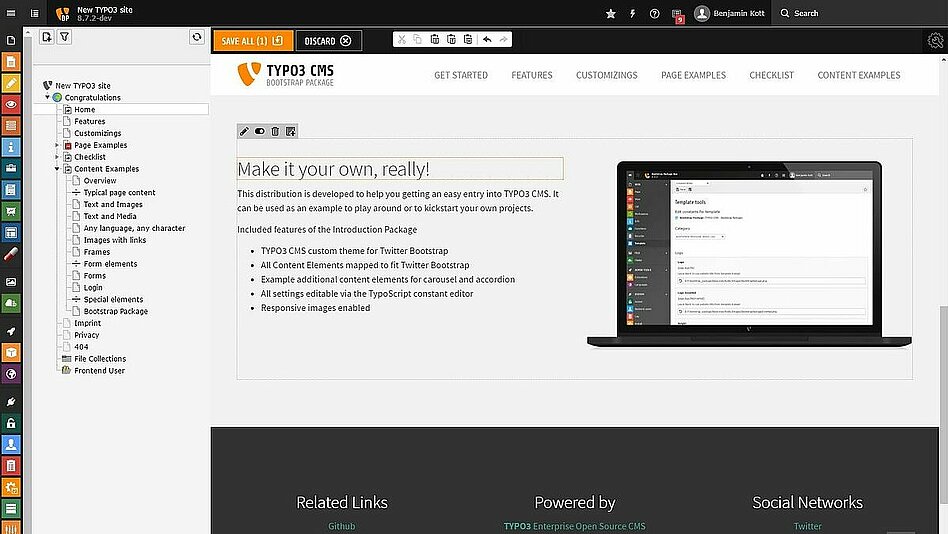Open the Backend users module
Image resolution: width=948 pixels, height=534 pixels.
tap(11, 444)
